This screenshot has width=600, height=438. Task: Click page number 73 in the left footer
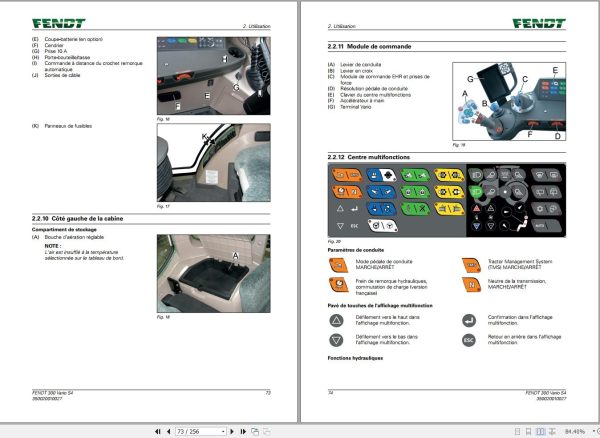[268, 393]
